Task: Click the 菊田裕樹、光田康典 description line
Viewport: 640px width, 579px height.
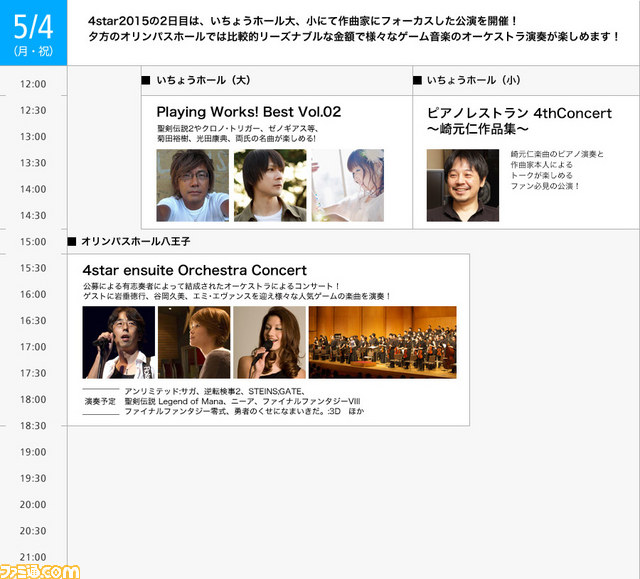Action: click(236, 139)
